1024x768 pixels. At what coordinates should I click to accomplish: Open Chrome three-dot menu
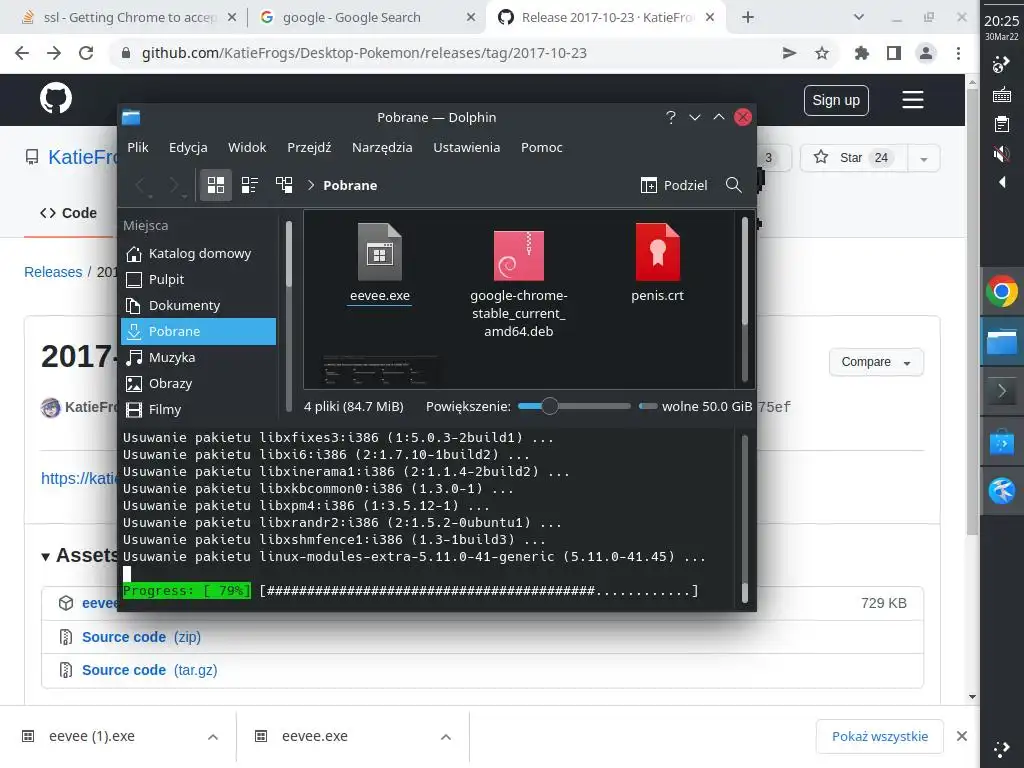click(958, 53)
